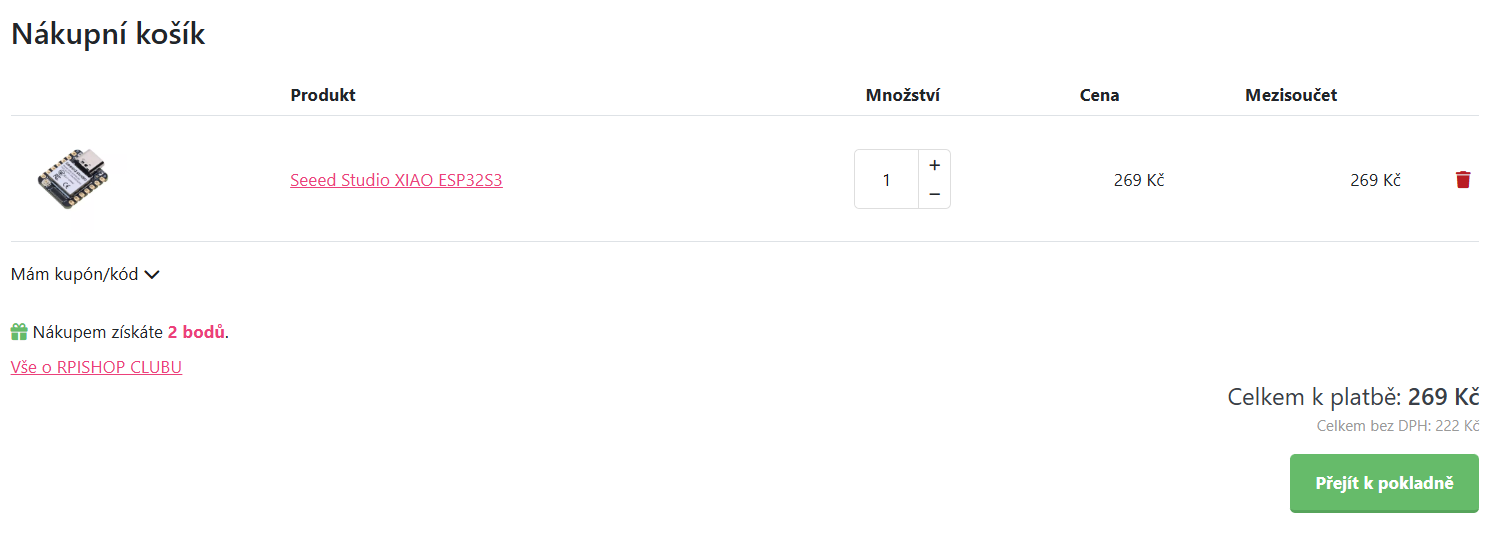This screenshot has height=541, width=1497.
Task: Expand the Mám kupón/kód text label
Action: (x=74, y=274)
